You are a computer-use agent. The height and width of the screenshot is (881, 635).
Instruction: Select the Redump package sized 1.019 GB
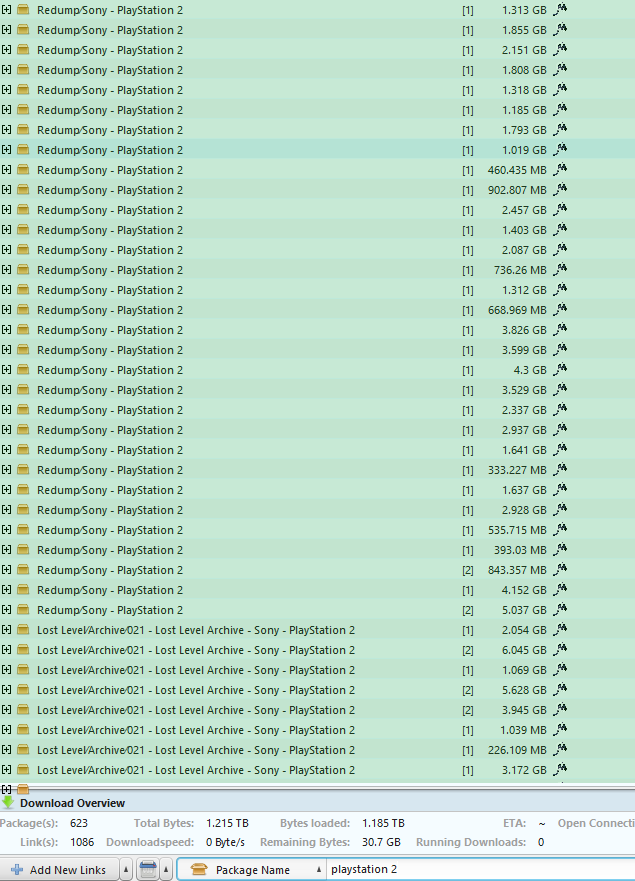click(x=318, y=149)
